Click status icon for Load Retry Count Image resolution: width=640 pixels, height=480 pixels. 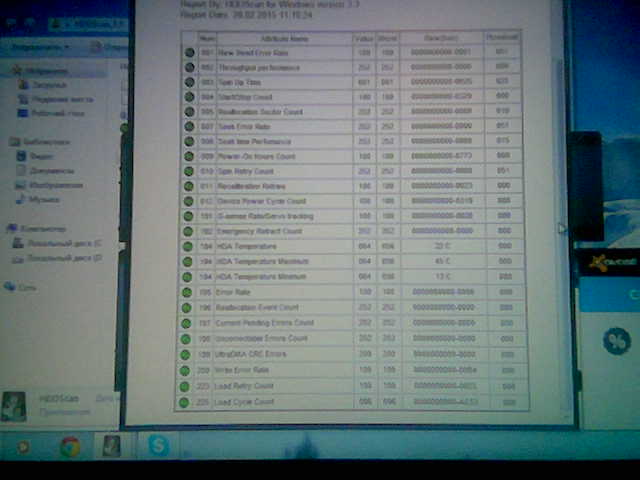pos(184,387)
